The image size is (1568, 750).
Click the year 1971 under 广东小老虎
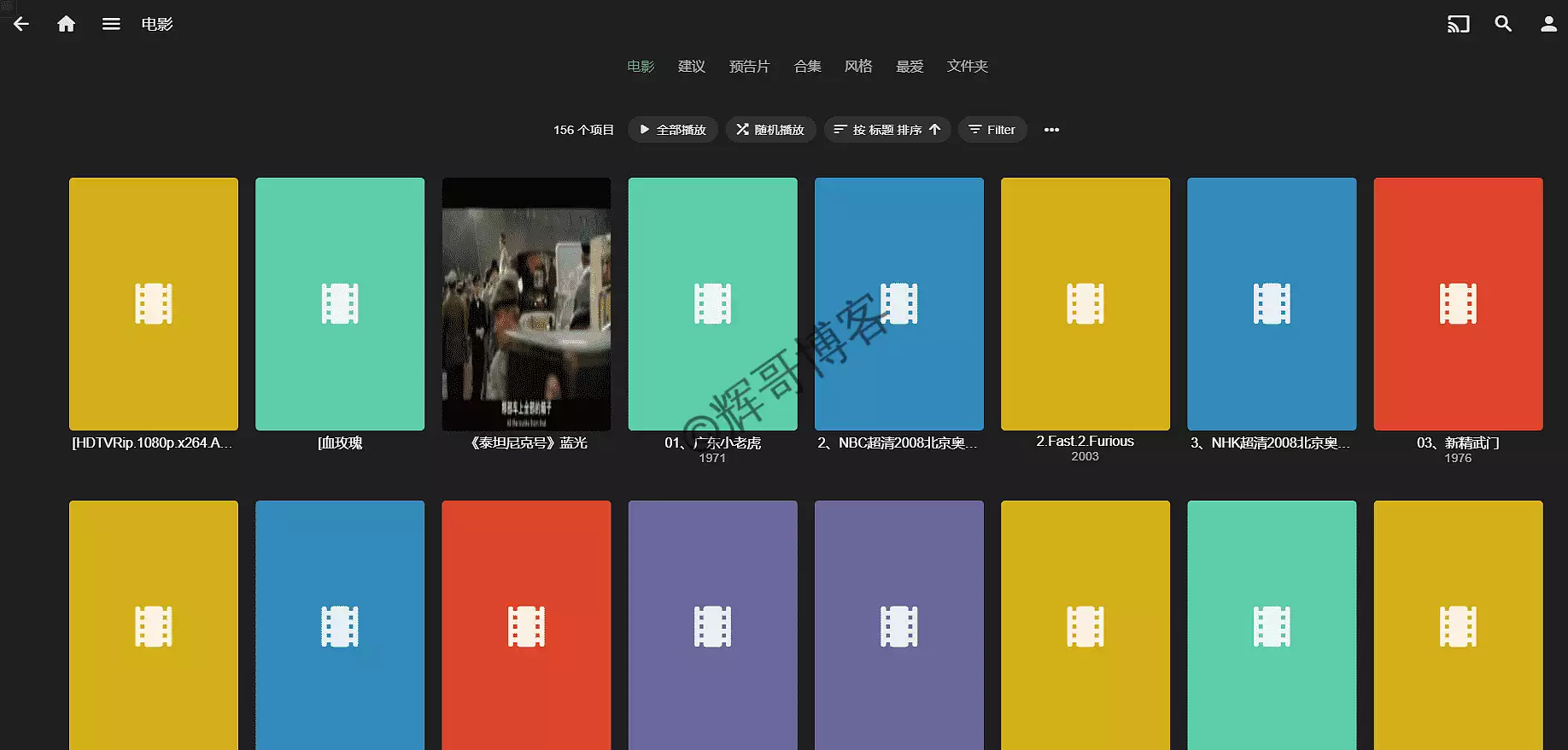tap(712, 458)
